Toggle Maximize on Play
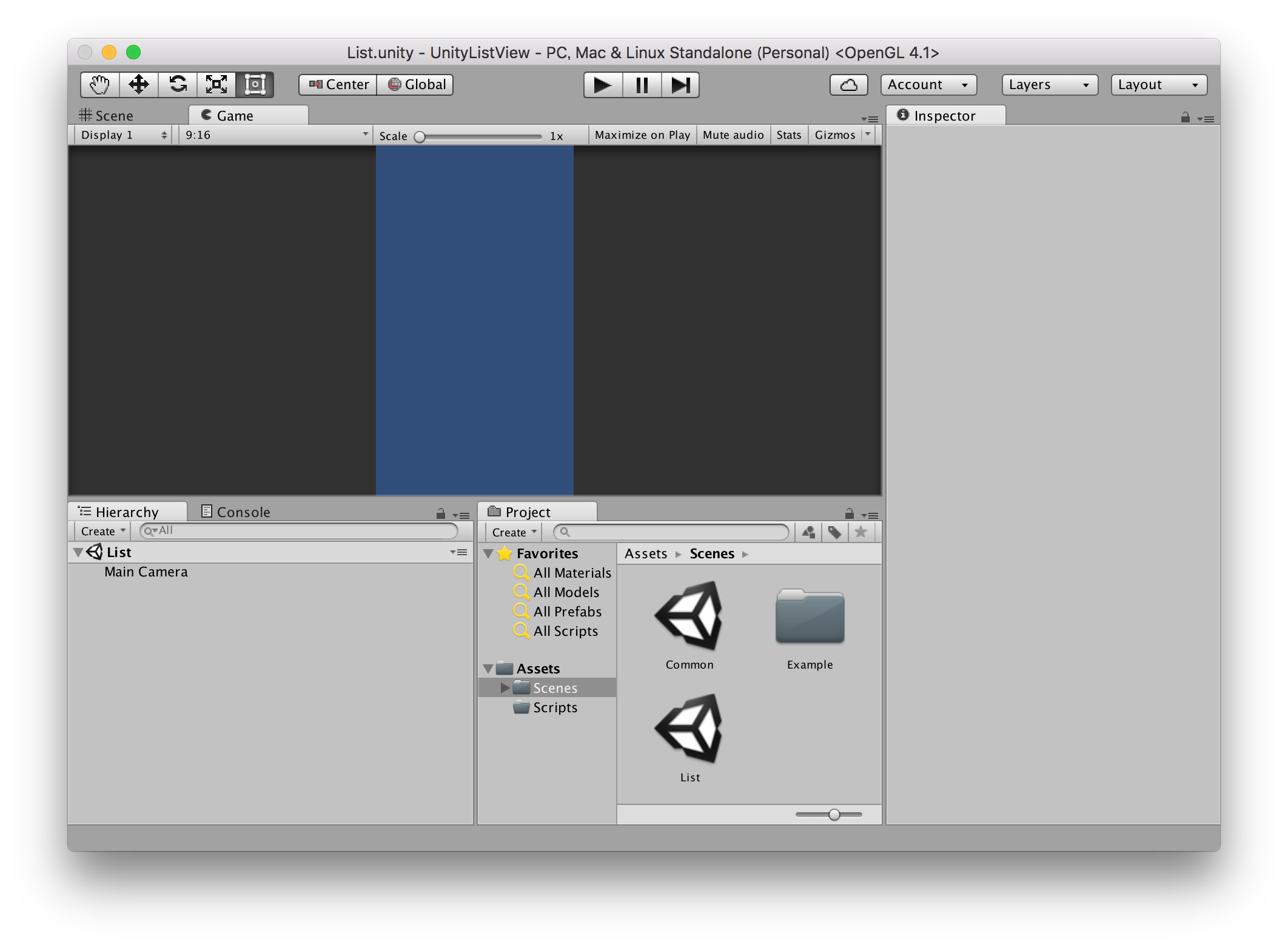Screen dimensions: 1288x948 pyautogui.click(x=642, y=135)
